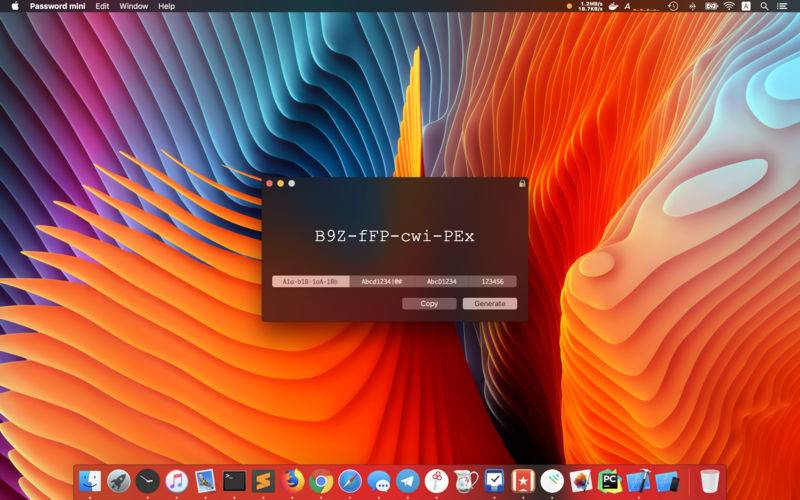The width and height of the screenshot is (800, 500).
Task: Click the Generate button
Action: (x=490, y=304)
